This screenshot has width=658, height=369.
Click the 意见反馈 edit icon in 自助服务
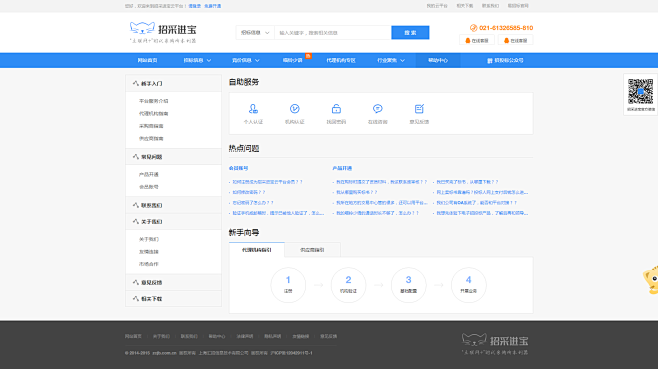click(x=419, y=109)
